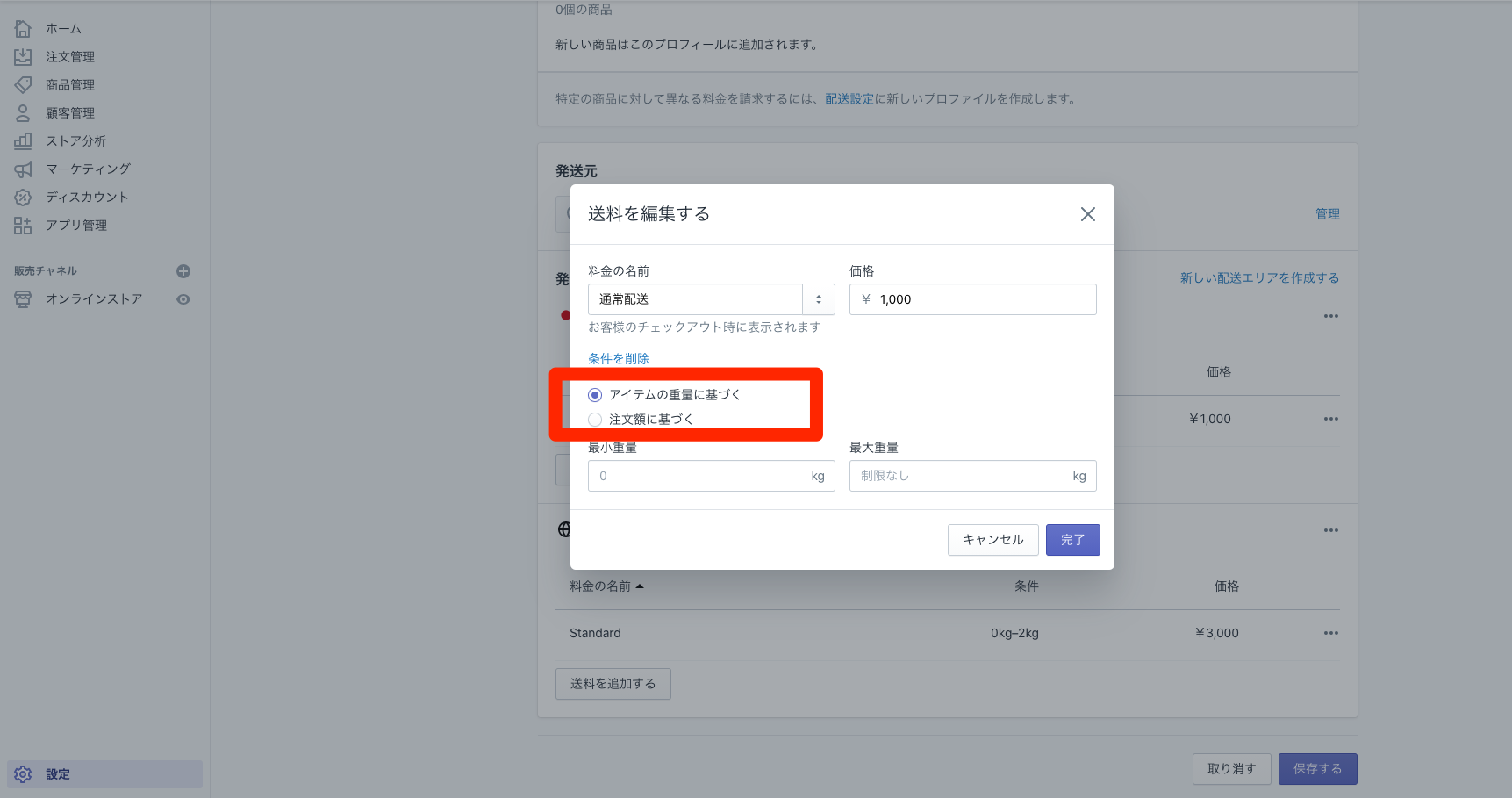Open the rate name dropdown (通常配送)

point(818,299)
